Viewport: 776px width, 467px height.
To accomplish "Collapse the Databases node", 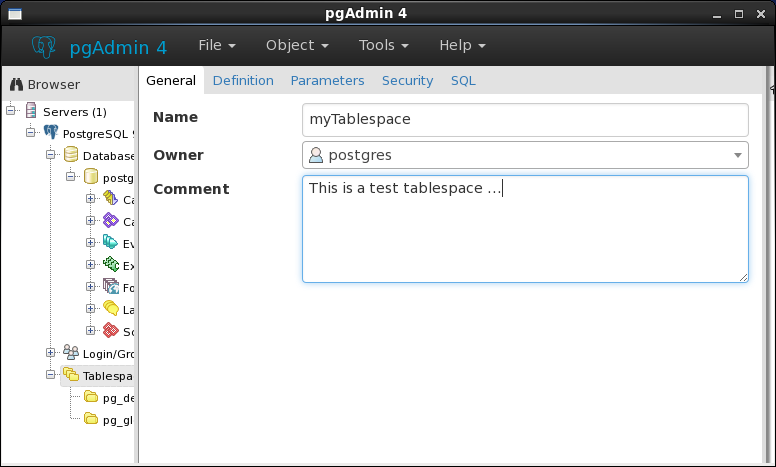I will [50, 154].
